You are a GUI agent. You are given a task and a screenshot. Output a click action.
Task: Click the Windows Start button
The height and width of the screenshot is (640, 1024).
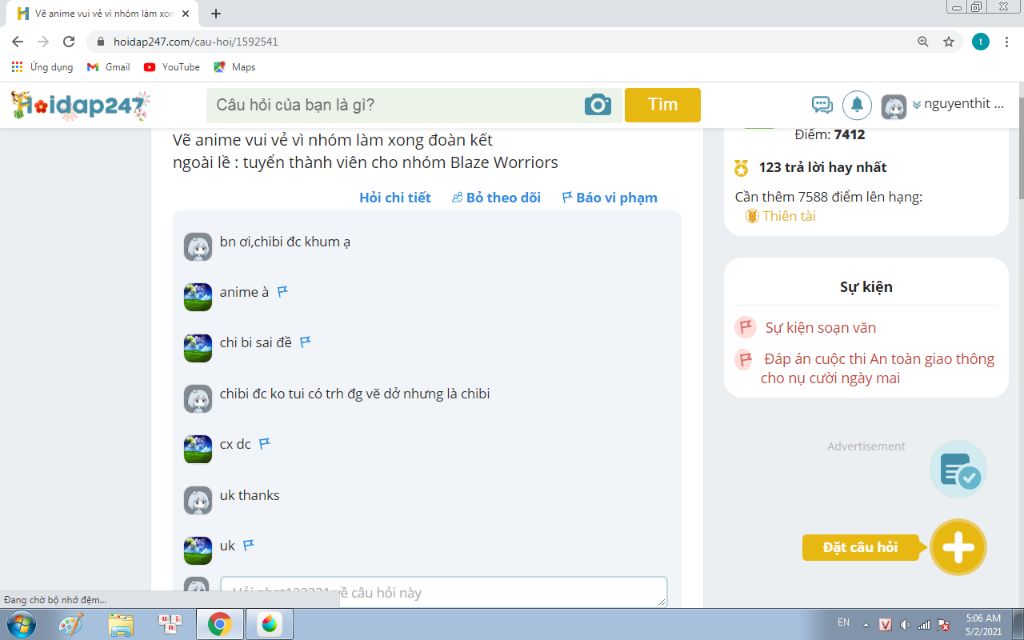click(x=20, y=625)
